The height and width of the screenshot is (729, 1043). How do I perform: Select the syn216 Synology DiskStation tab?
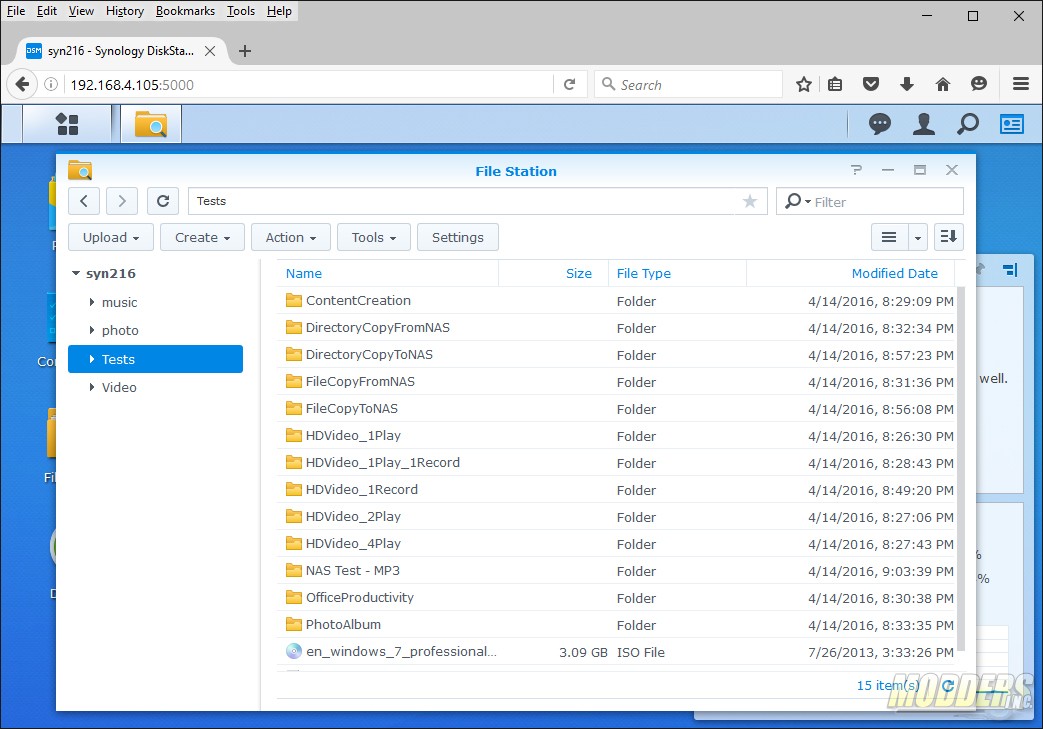[120, 51]
